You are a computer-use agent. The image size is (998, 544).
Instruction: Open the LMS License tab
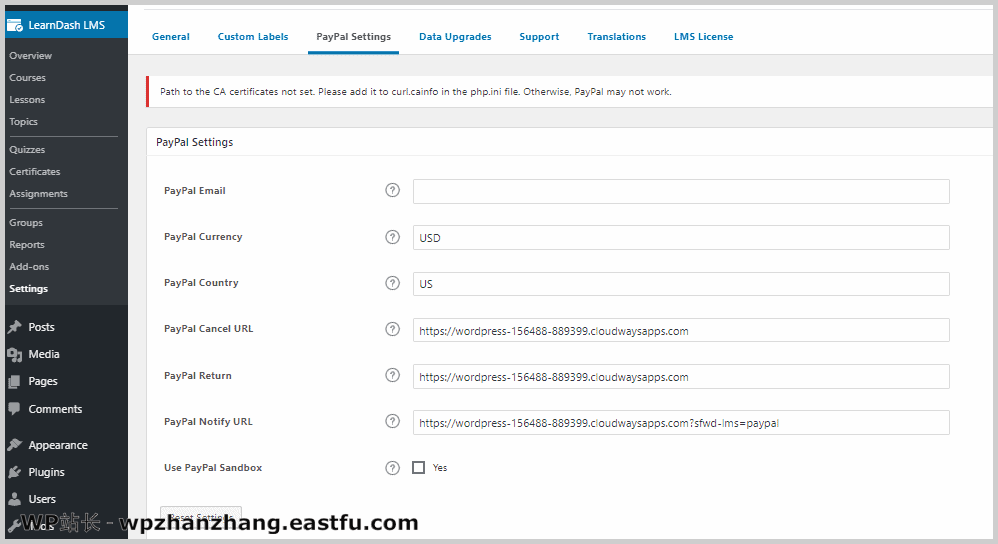703,37
